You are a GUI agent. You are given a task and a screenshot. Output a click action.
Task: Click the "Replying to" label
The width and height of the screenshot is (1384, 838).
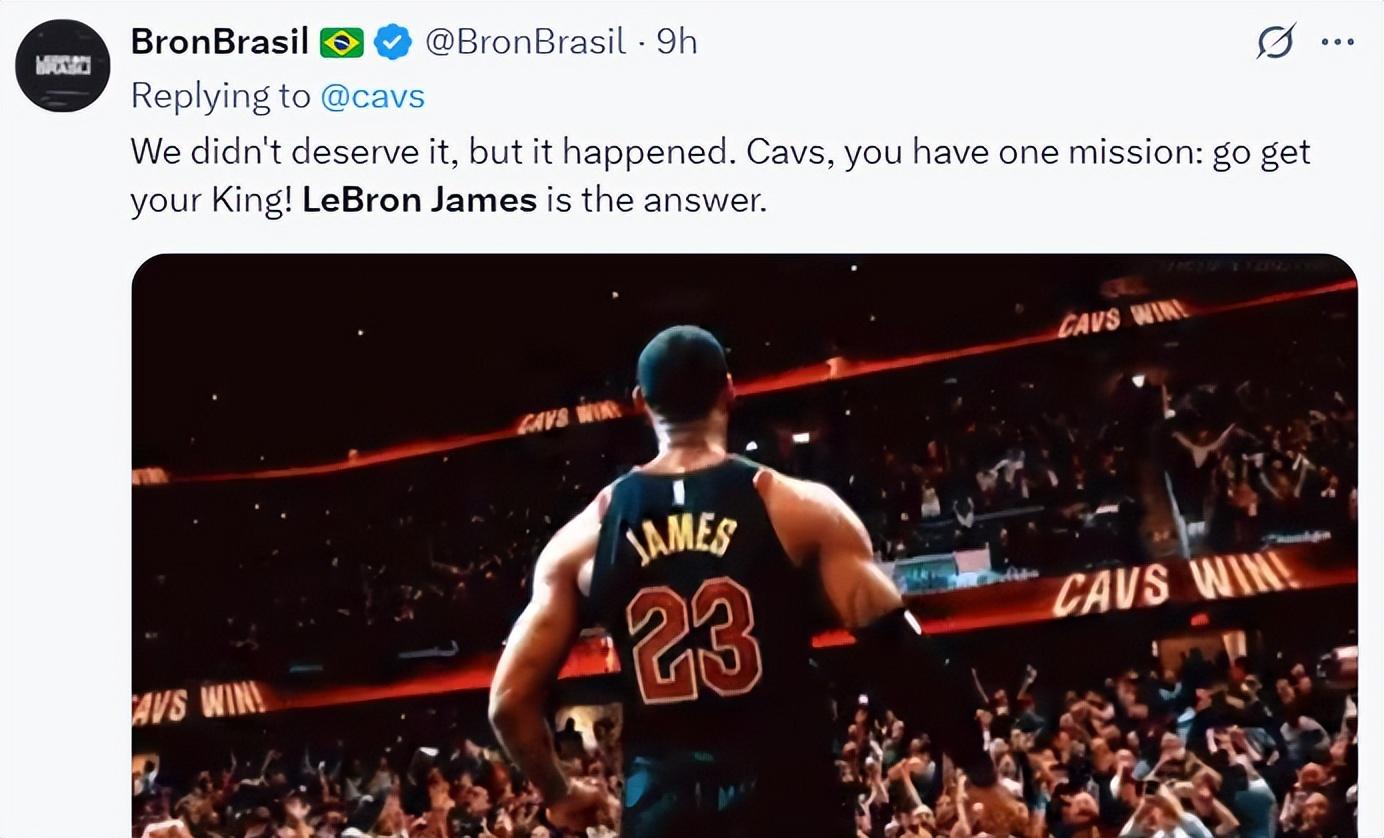tap(221, 96)
